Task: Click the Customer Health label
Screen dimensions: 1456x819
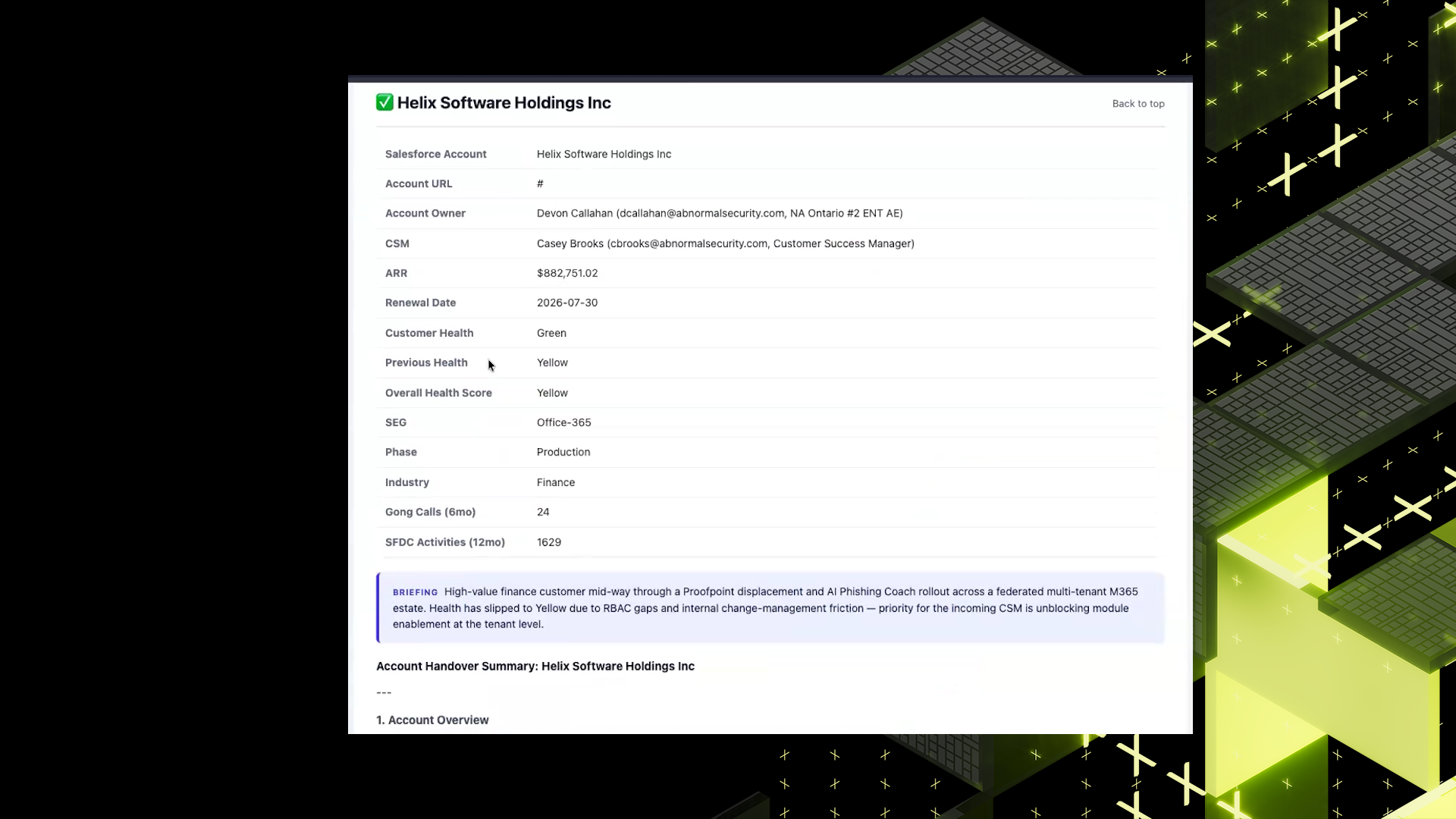Action: click(x=429, y=333)
